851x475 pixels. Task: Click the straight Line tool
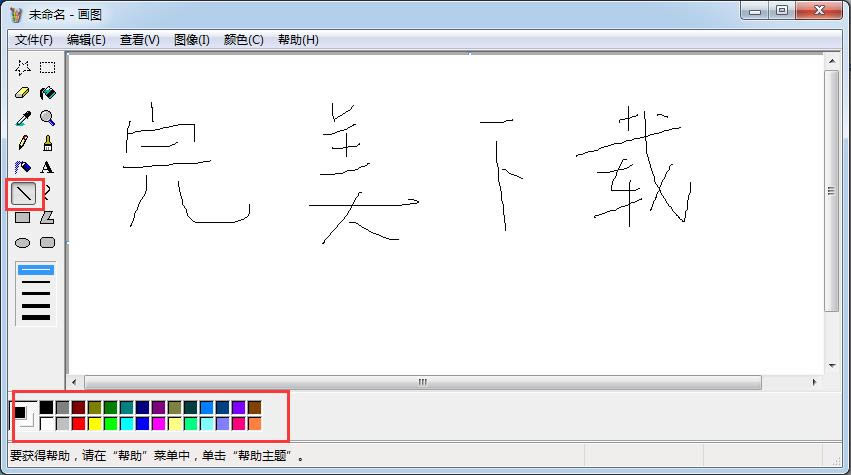pos(23,193)
